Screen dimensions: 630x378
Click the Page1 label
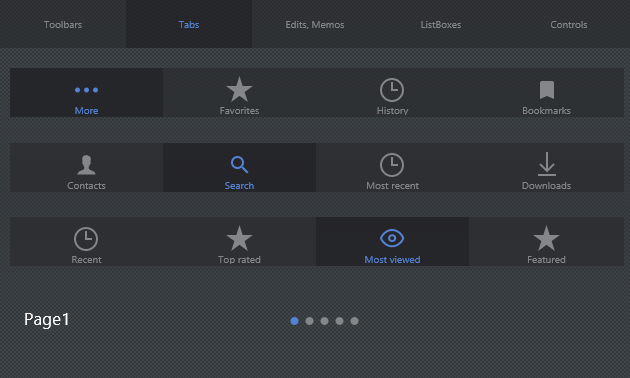(47, 320)
